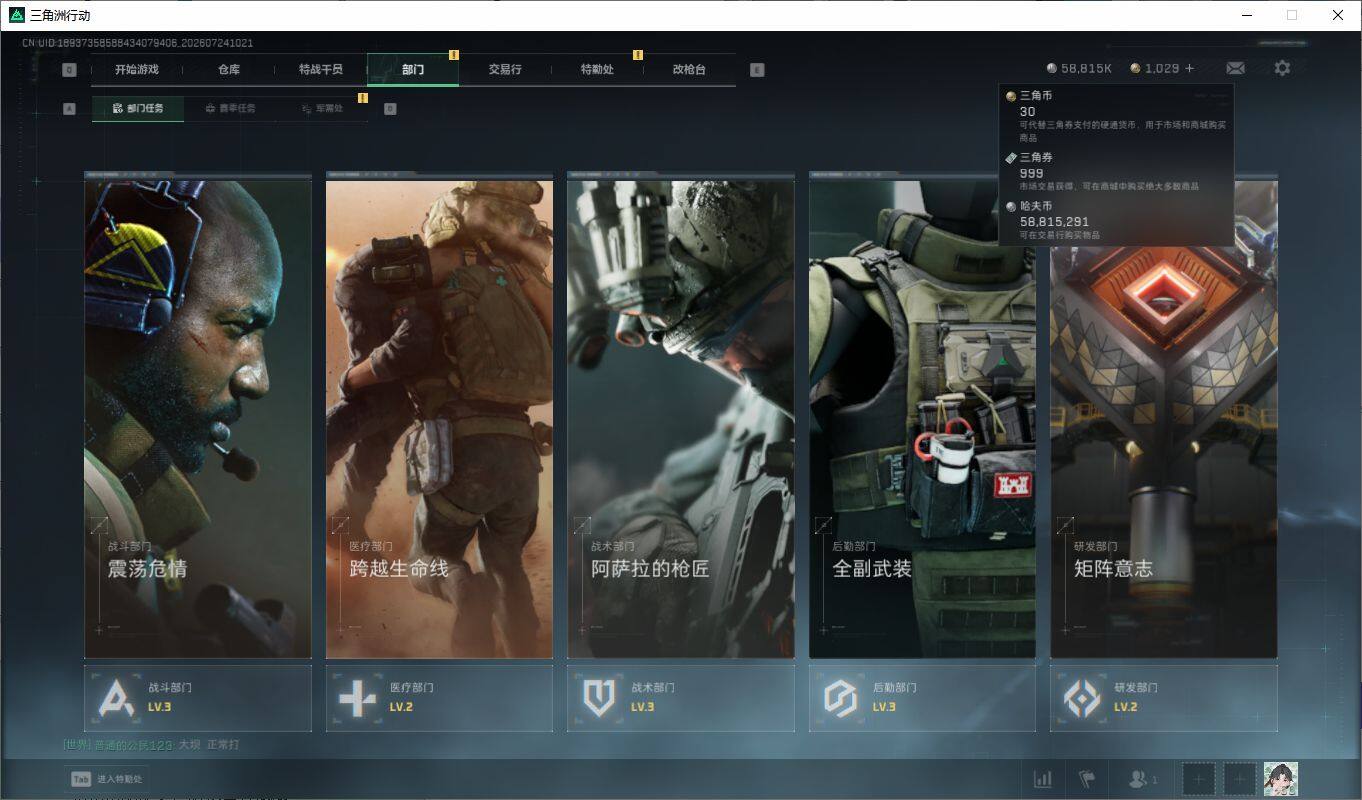Click the second empty squad slot plus
The image size is (1362, 800).
tap(1240, 779)
